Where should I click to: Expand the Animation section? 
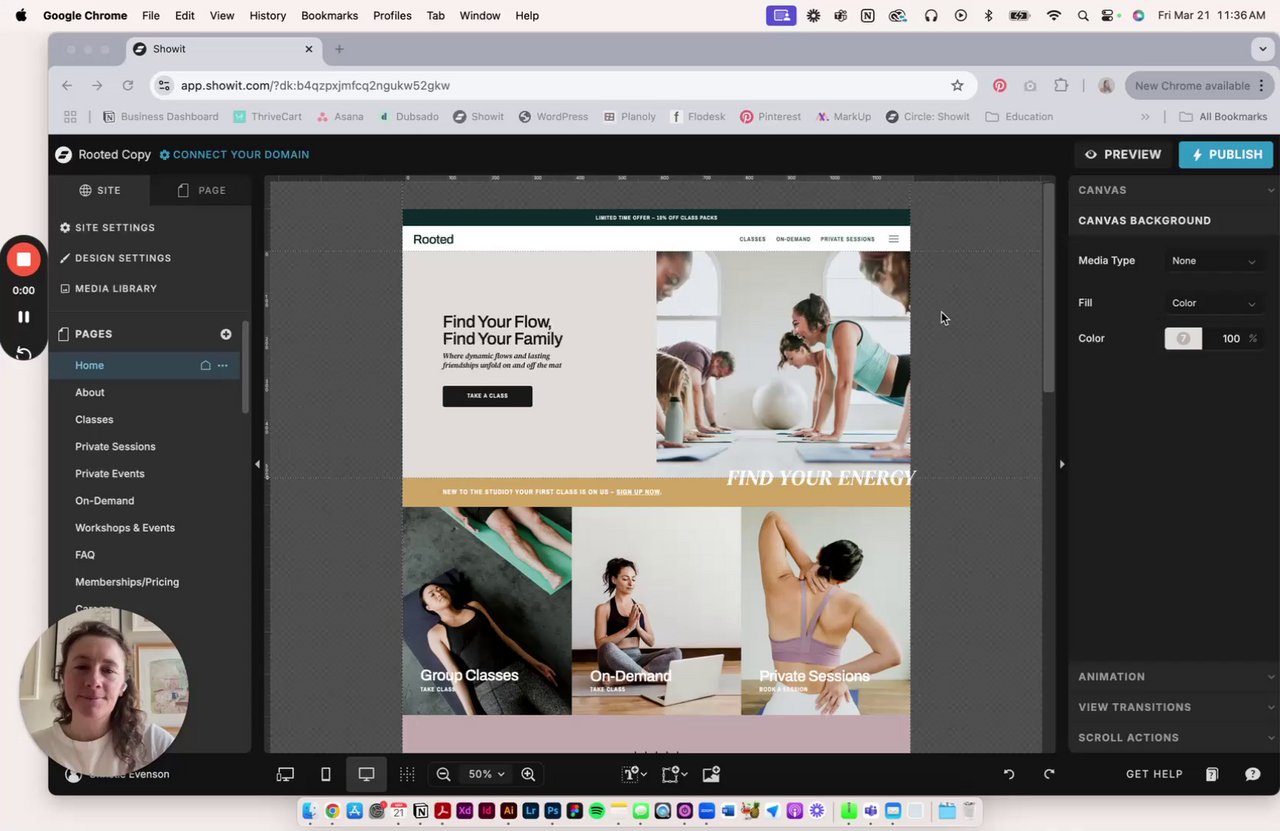point(1174,677)
